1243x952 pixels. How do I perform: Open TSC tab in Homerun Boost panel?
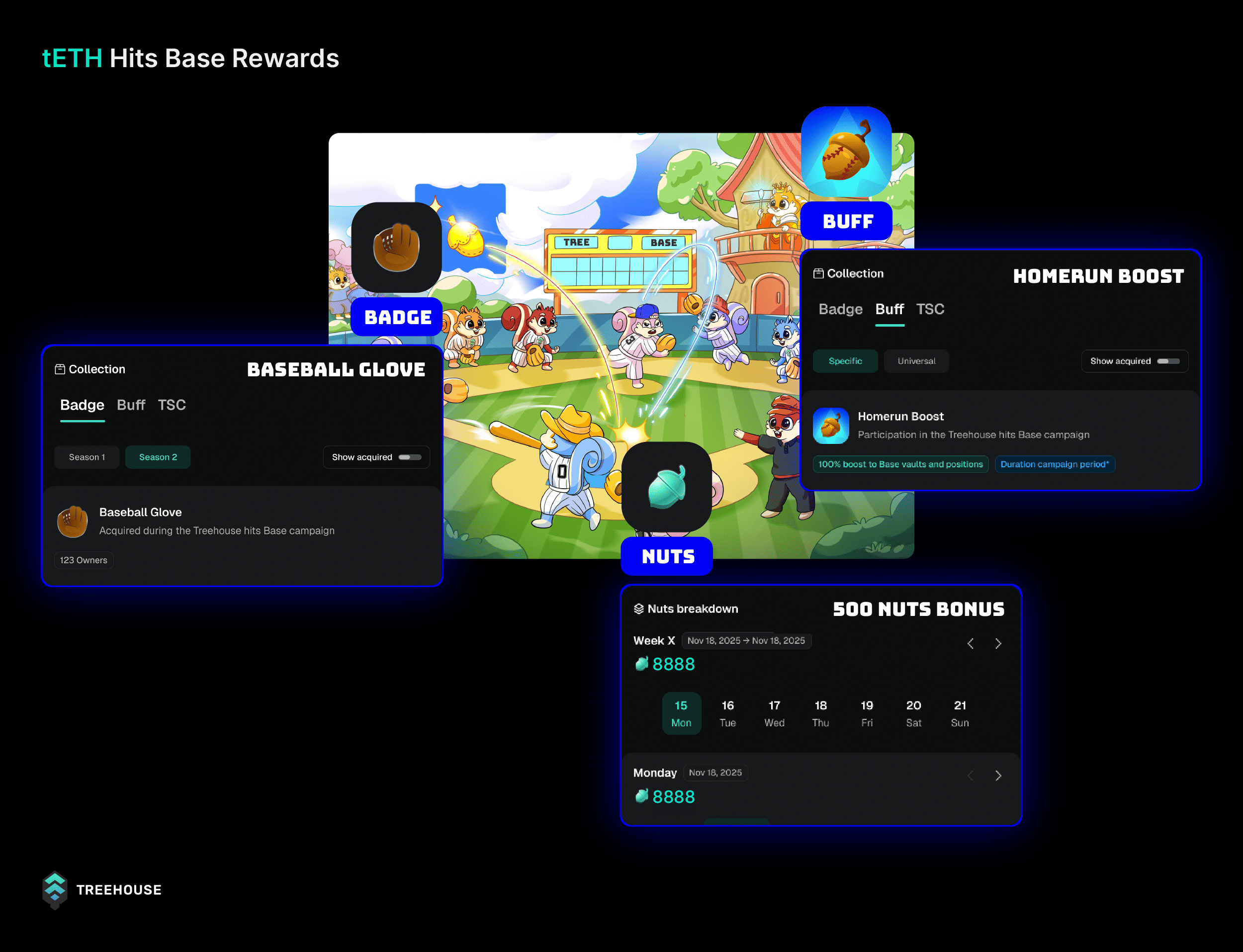click(x=930, y=309)
